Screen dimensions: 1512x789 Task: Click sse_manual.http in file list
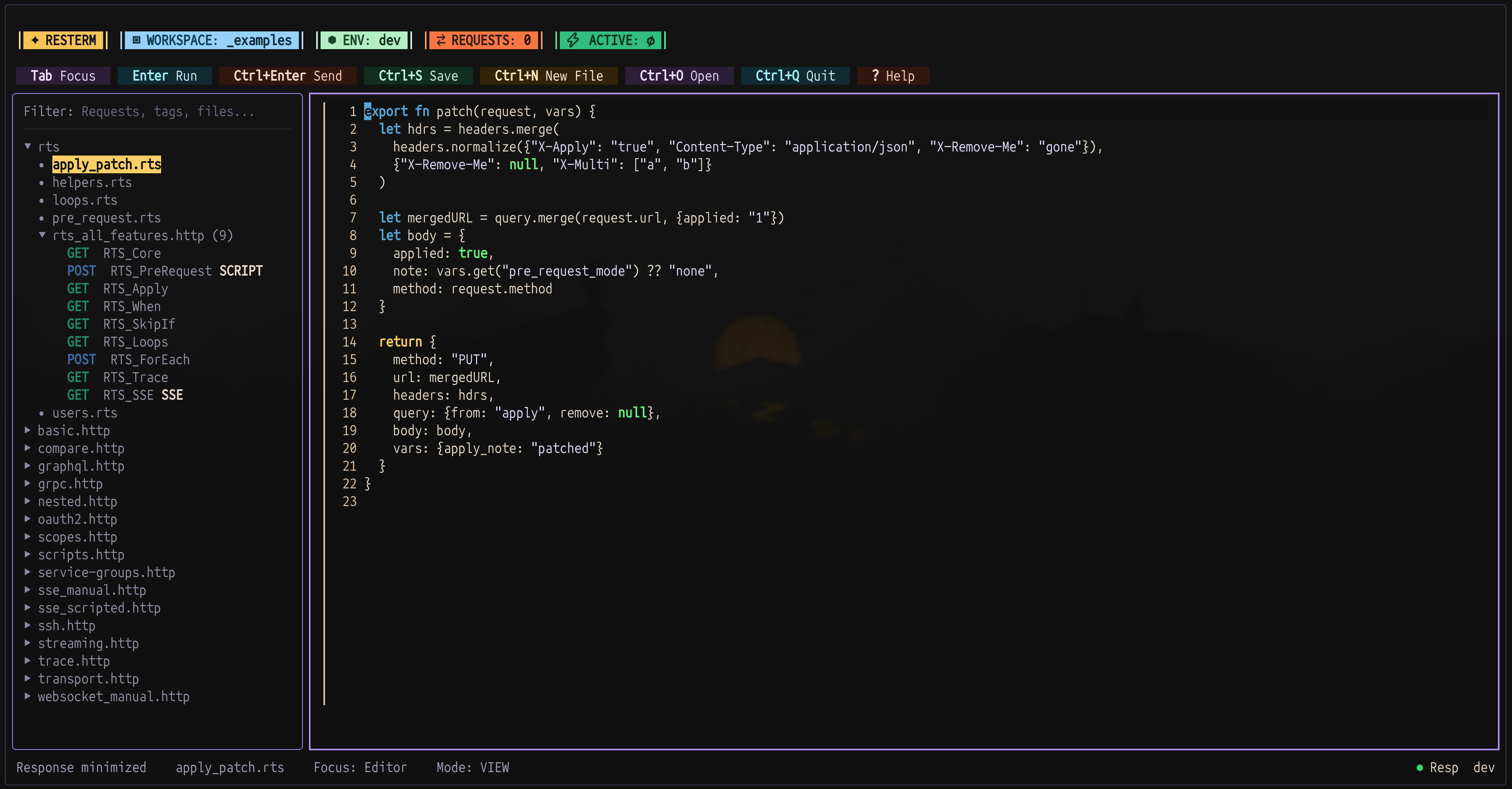tap(92, 590)
